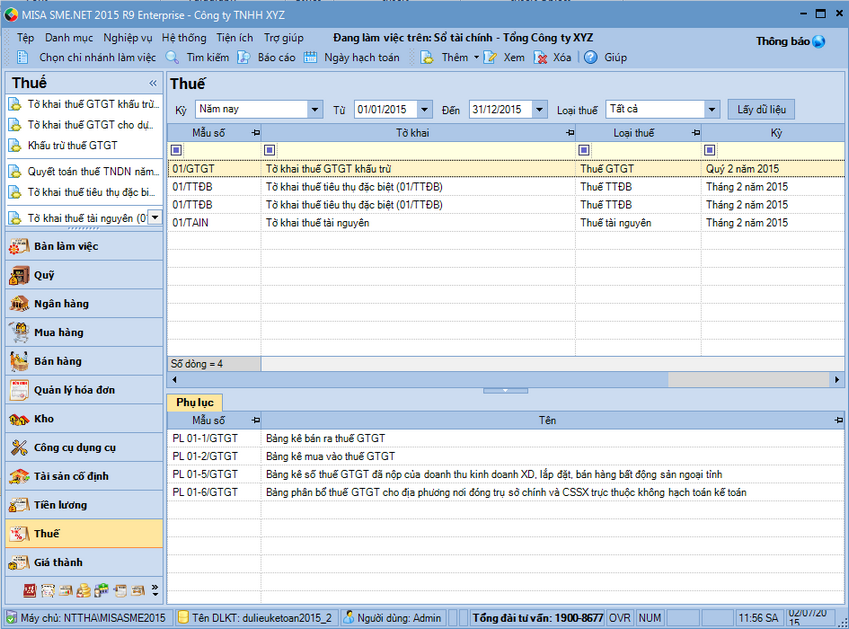The height and width of the screenshot is (629, 849).
Task: Click the Tìm kiếm search toolbar button
Action: pyautogui.click(x=197, y=57)
